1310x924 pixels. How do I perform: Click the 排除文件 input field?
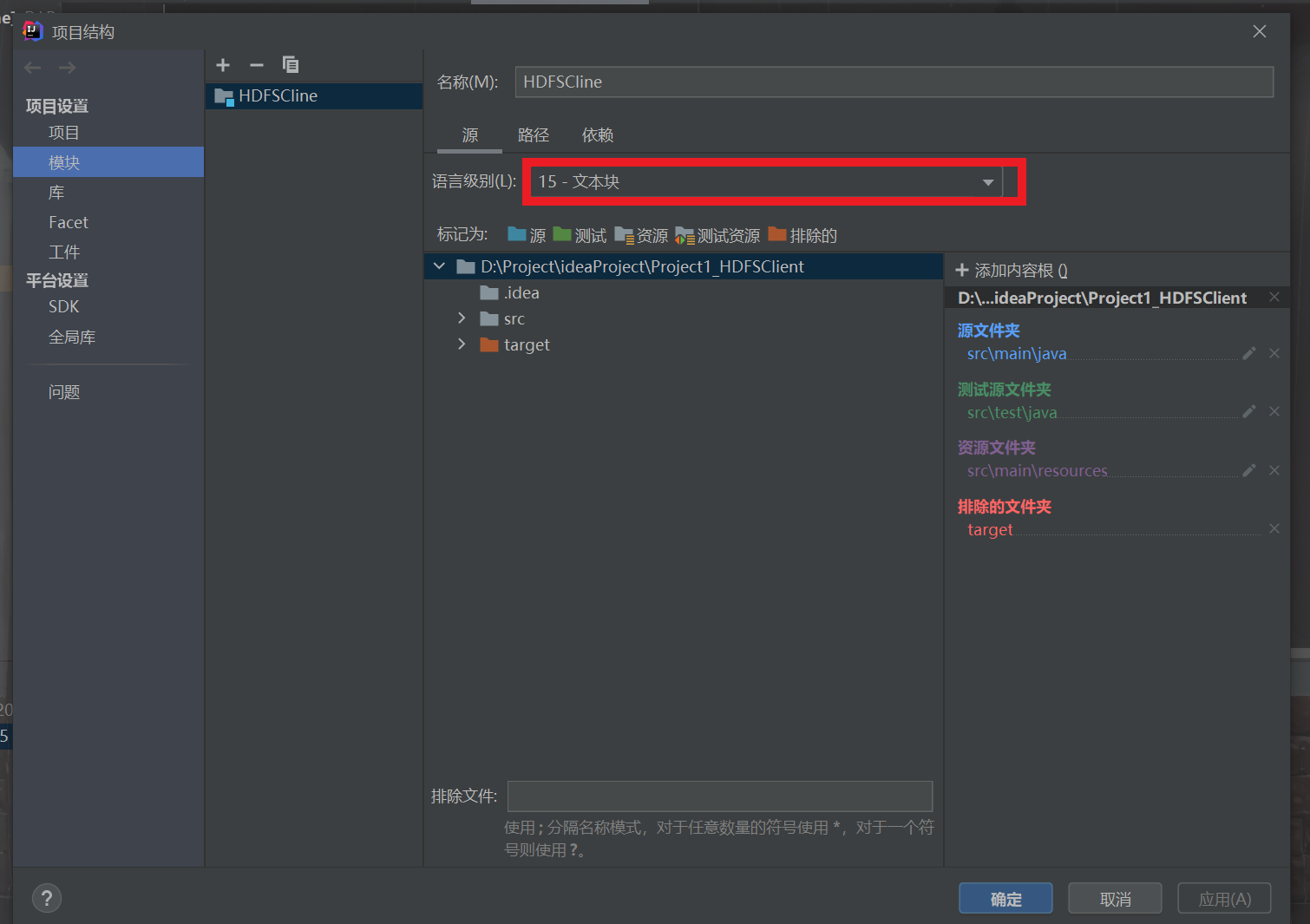(720, 796)
